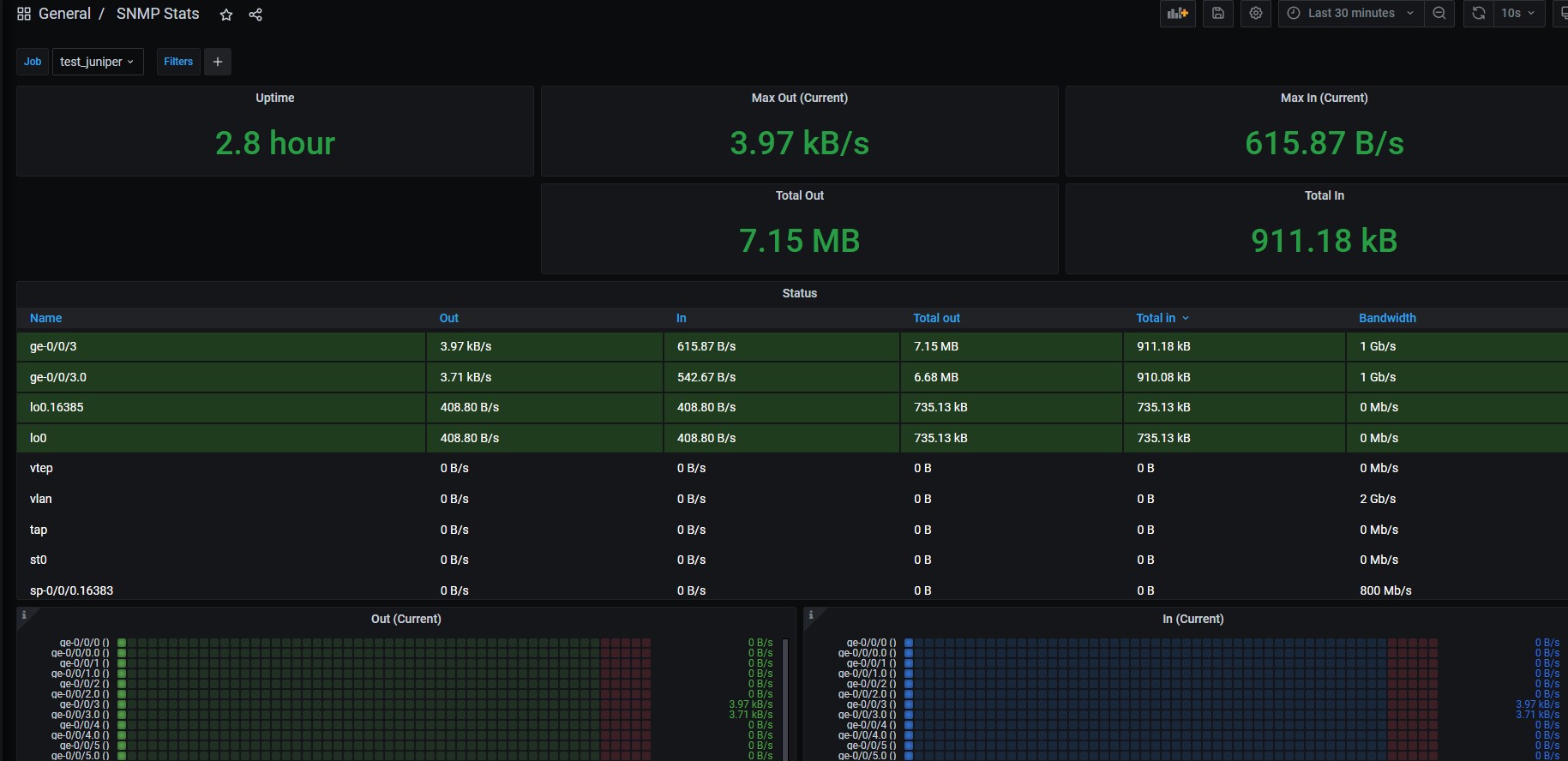Open dashboard settings gear

click(x=1256, y=14)
